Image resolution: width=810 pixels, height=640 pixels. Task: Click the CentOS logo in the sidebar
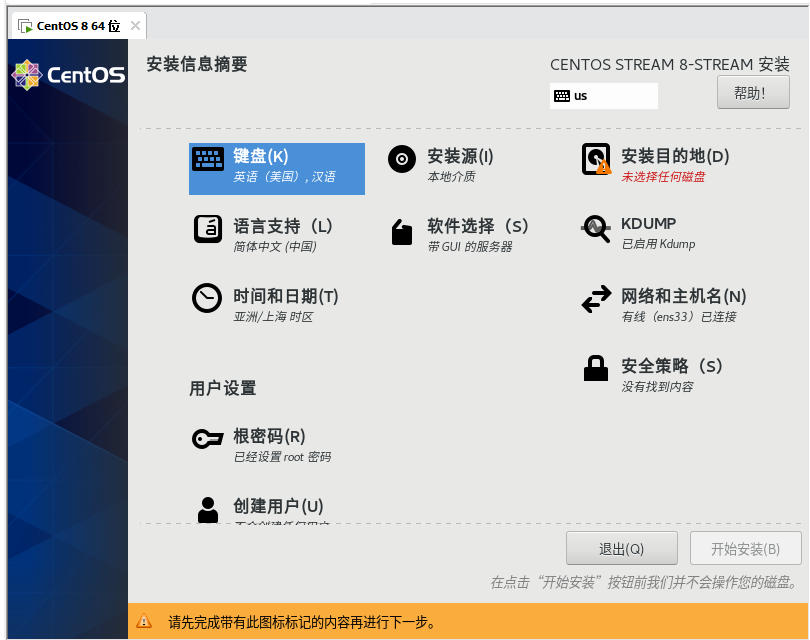(x=68, y=75)
